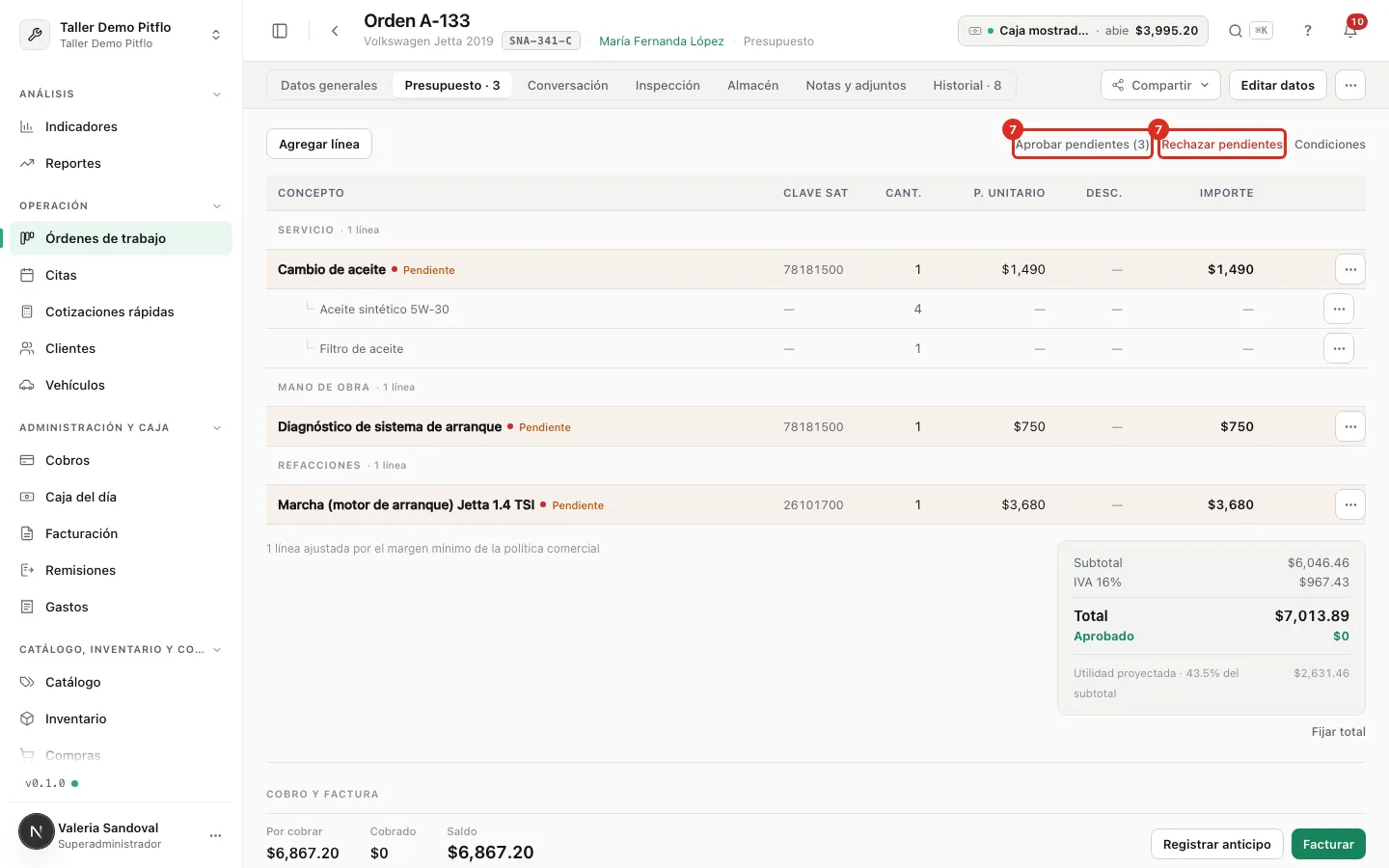Collapse the Análisis sidebar section
This screenshot has height=868, width=1389.
tap(217, 95)
